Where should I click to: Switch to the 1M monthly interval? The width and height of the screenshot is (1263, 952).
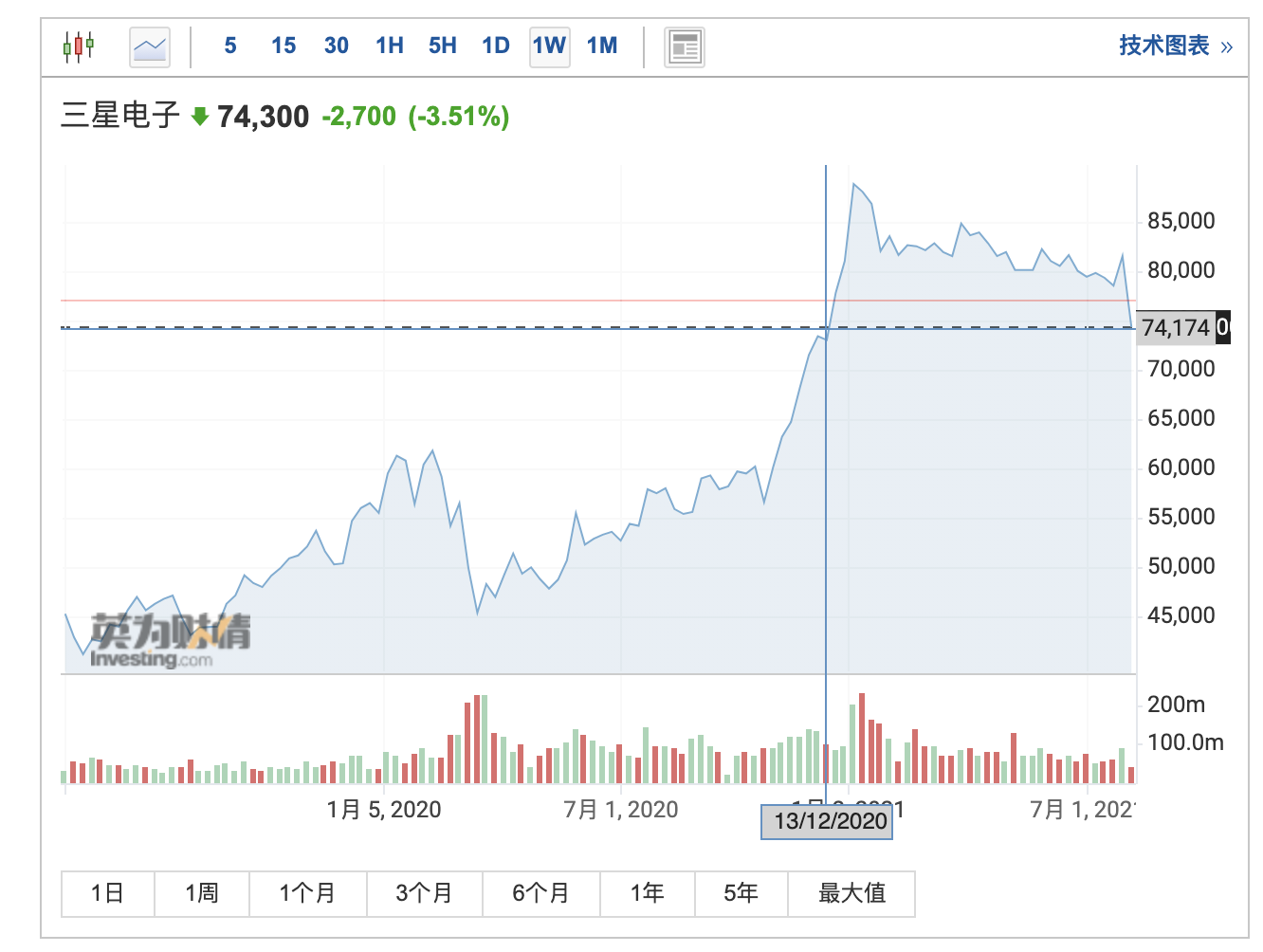pyautogui.click(x=602, y=46)
